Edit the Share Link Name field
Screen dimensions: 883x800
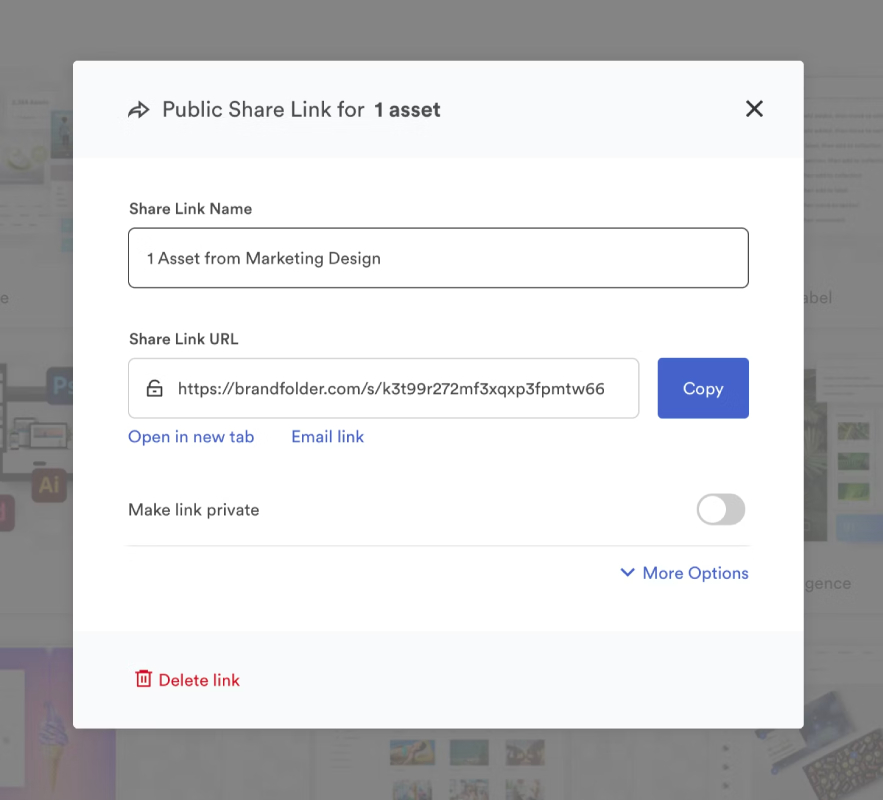pos(438,258)
